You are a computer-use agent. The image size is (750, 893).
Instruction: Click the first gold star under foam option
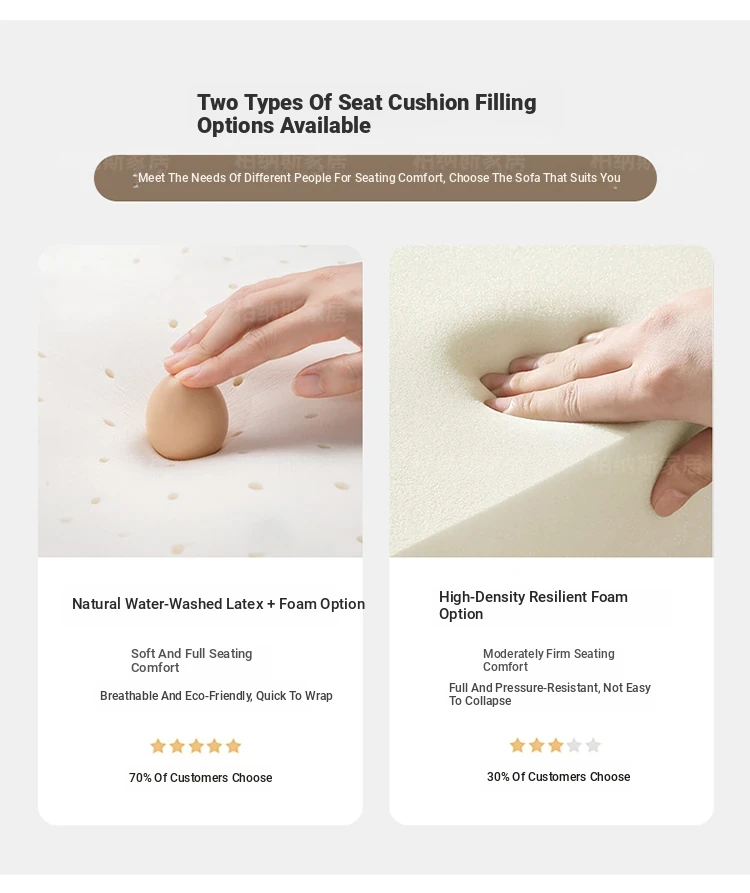coord(517,745)
